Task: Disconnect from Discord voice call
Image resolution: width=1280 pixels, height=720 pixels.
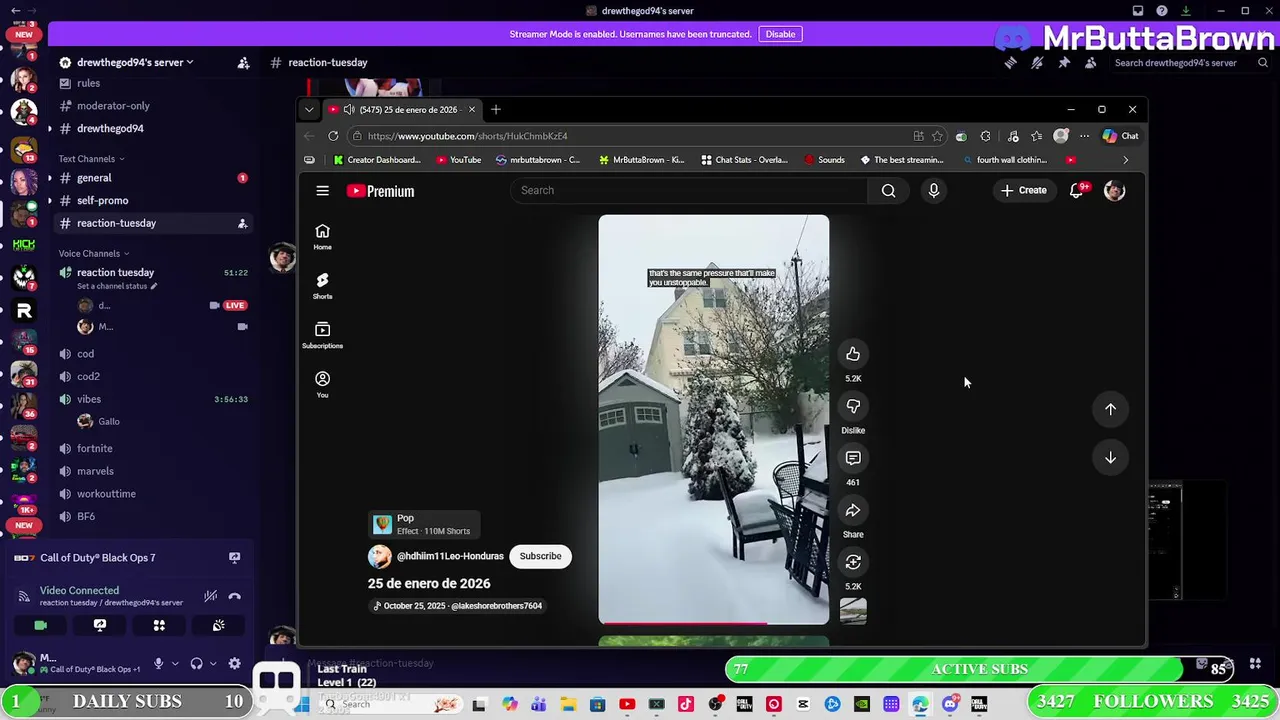Action: pyautogui.click(x=235, y=596)
